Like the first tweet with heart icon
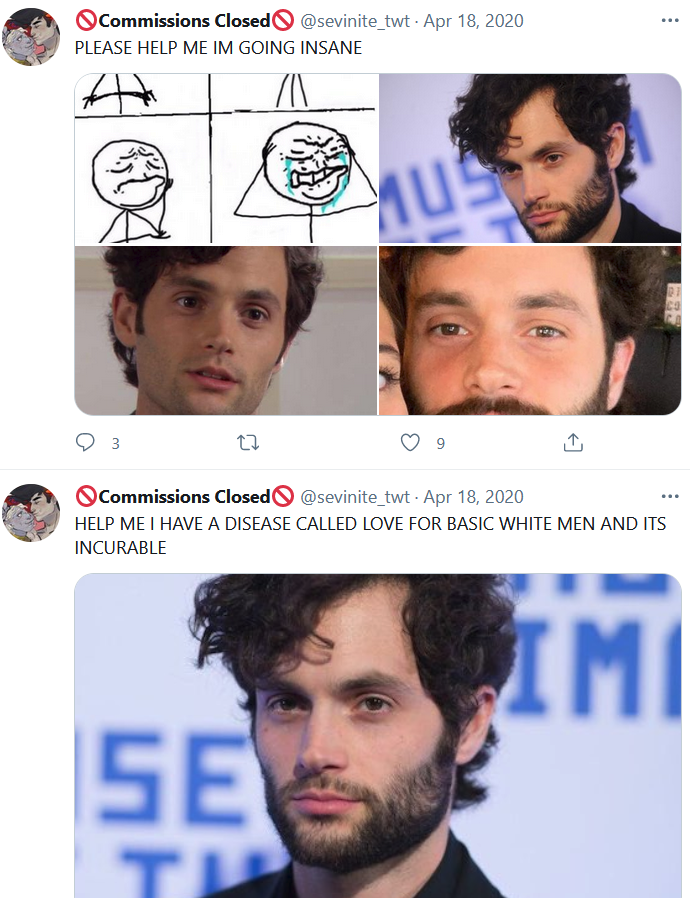The width and height of the screenshot is (690, 898). point(410,442)
